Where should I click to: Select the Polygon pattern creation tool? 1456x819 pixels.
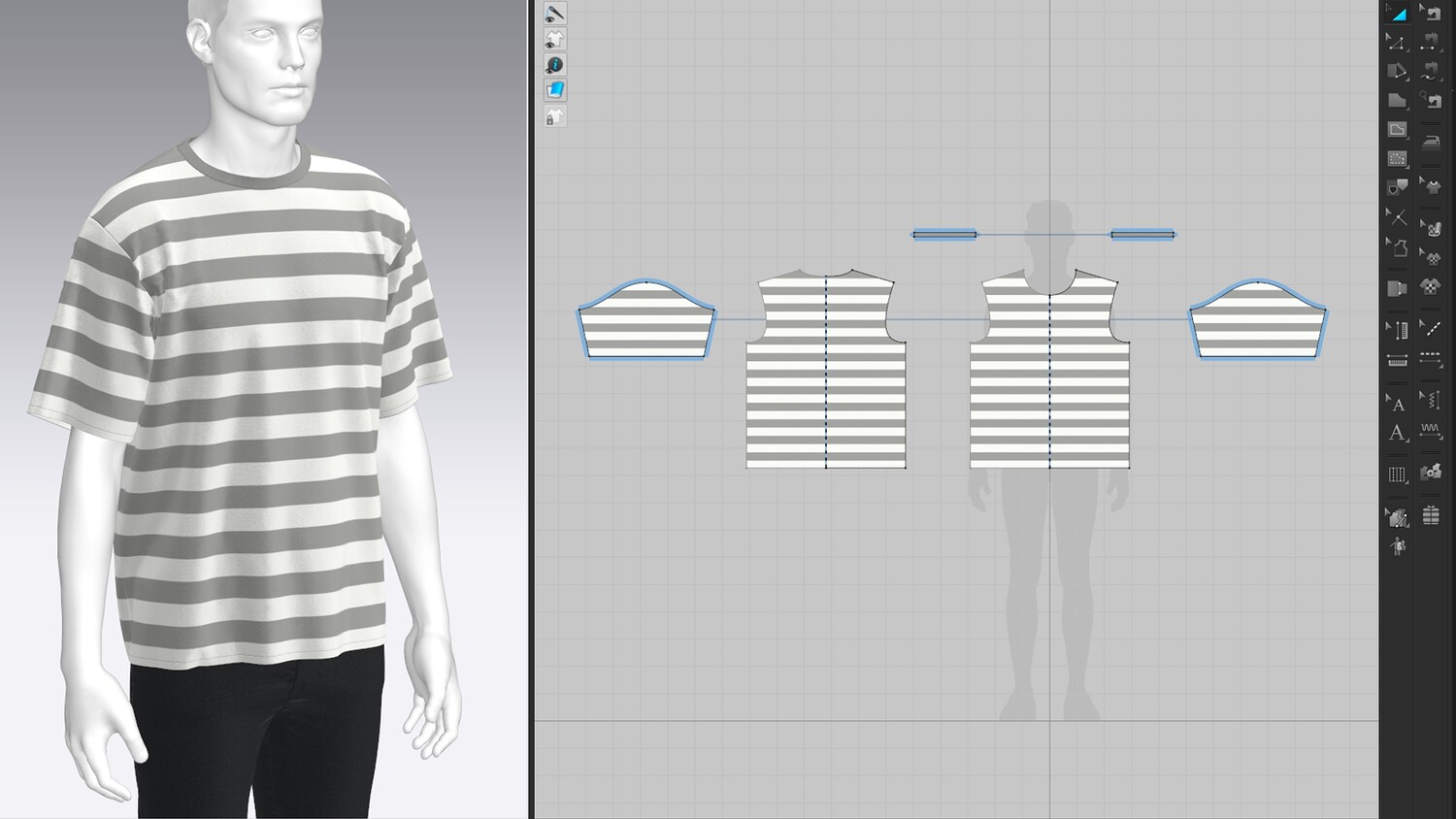1397,101
